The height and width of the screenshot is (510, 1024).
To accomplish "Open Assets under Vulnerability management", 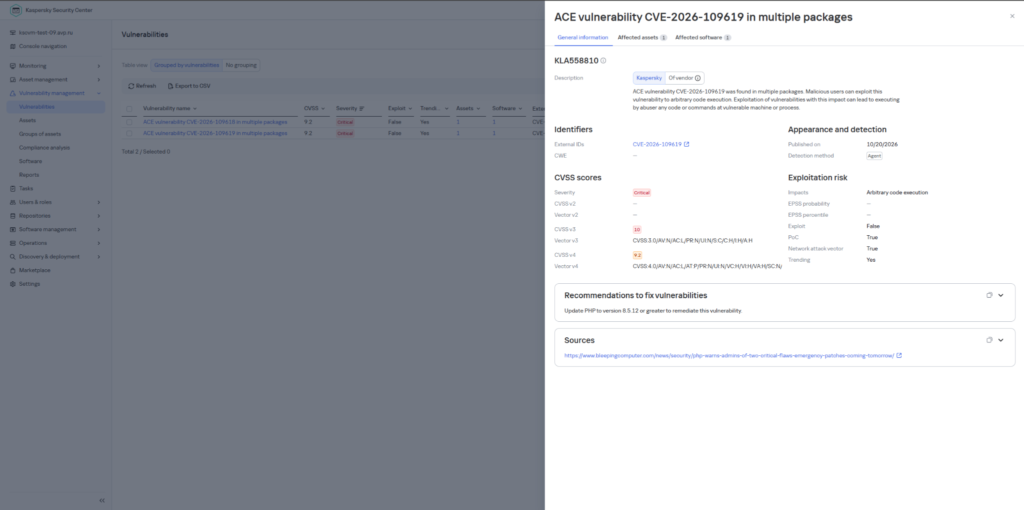I will pyautogui.click(x=27, y=121).
